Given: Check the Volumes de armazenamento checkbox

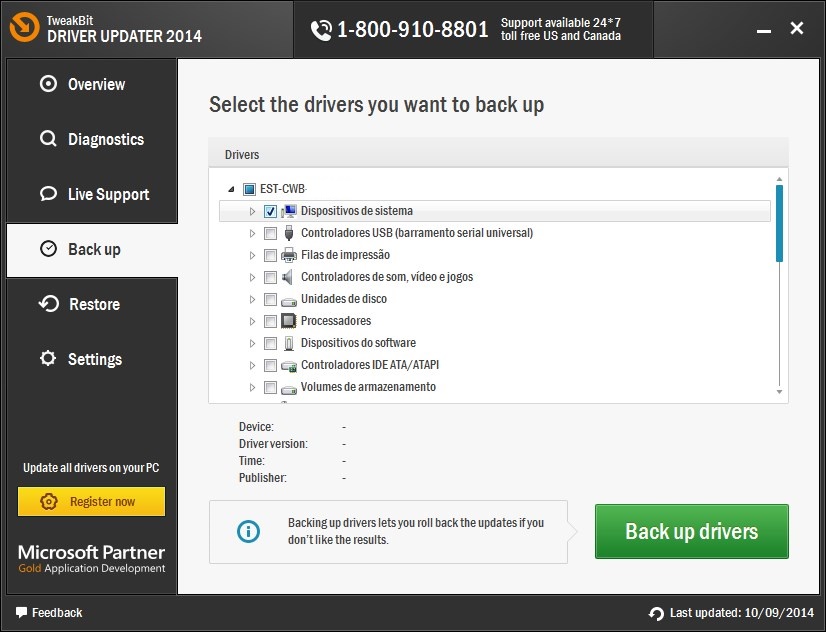Looking at the screenshot, I should click(270, 387).
